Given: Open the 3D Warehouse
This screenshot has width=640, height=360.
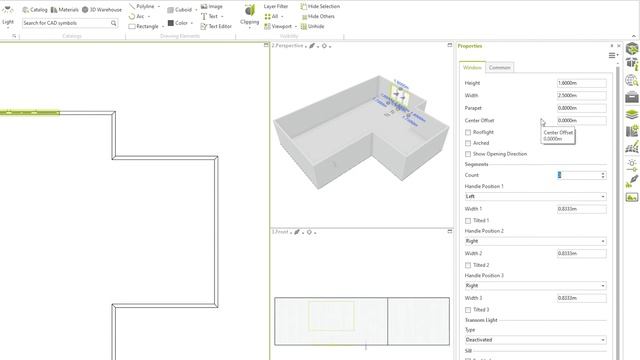Looking at the screenshot, I should pos(102,9).
